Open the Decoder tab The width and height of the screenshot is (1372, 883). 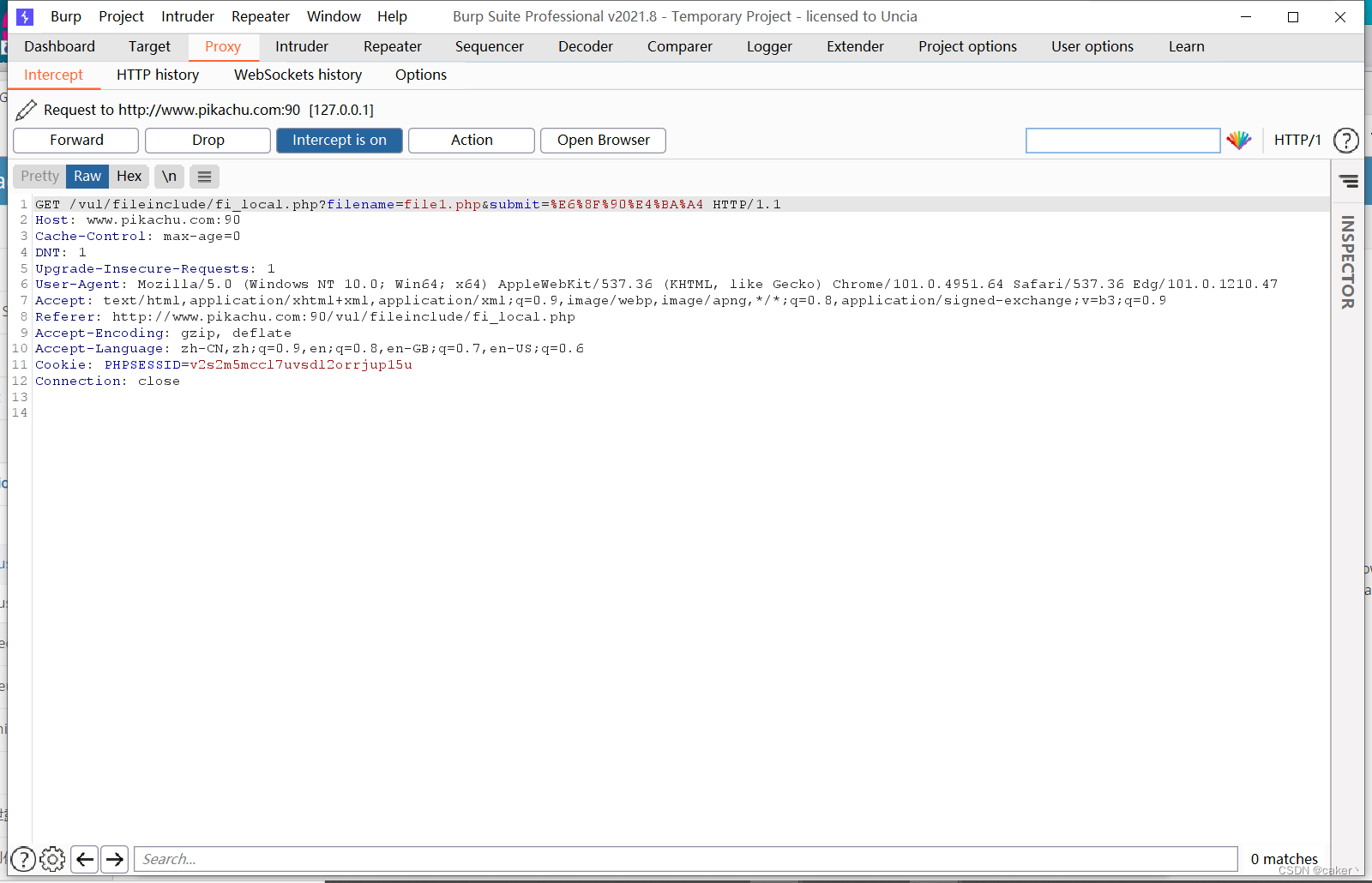click(x=586, y=46)
